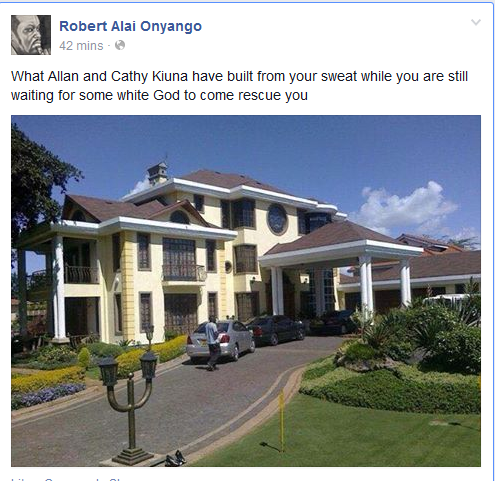Click the white portico columns in the photo

coord(366,285)
